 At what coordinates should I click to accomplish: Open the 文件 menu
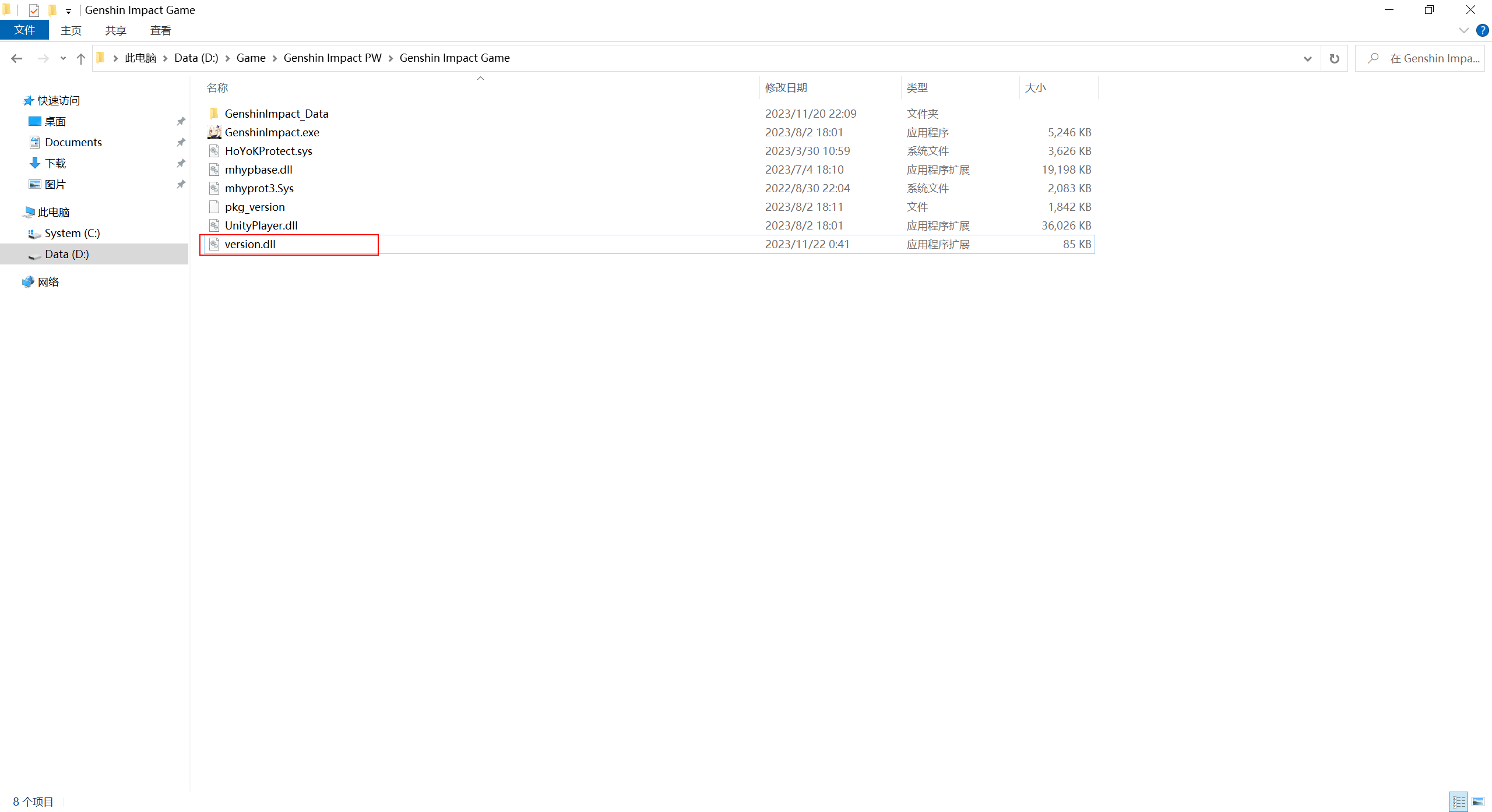(x=24, y=30)
